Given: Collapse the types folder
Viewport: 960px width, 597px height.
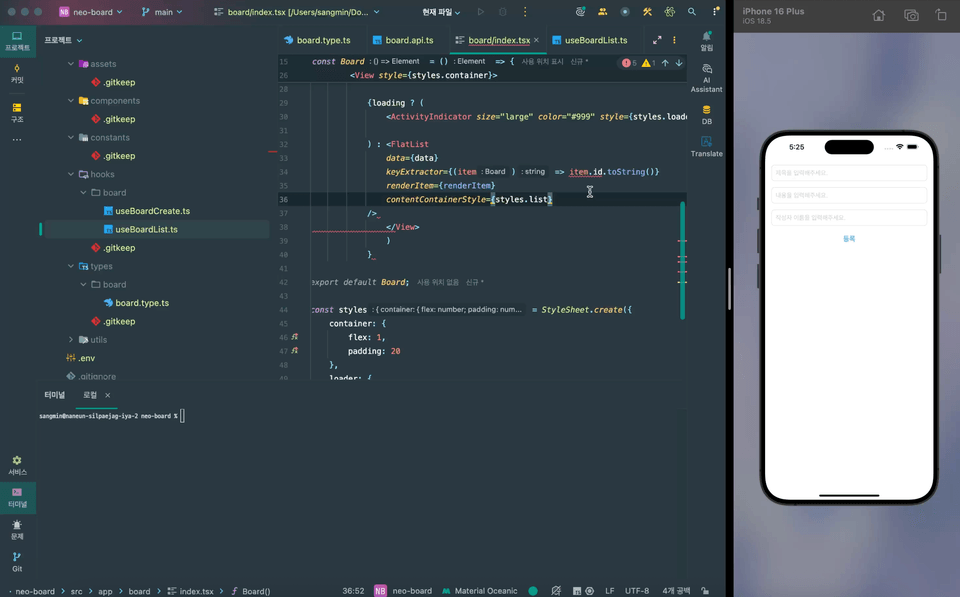Looking at the screenshot, I should (x=70, y=266).
